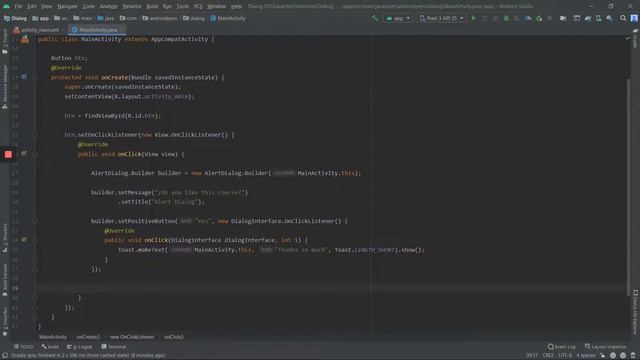The height and width of the screenshot is (360, 640).
Task: Click the Make Project hammer icon
Action: [375, 18]
